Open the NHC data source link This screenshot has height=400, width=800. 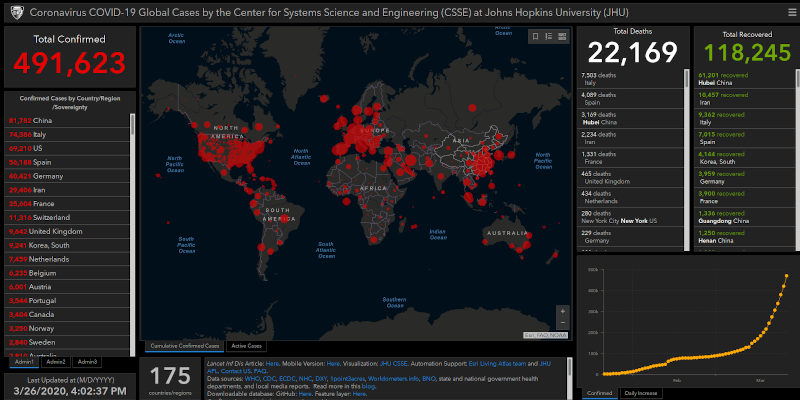coord(305,379)
